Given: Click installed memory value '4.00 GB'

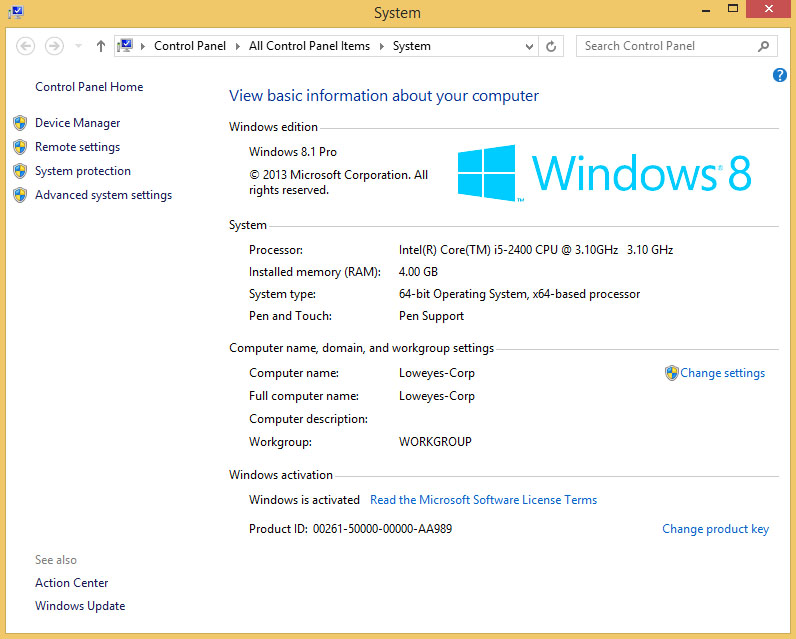Looking at the screenshot, I should point(418,272).
